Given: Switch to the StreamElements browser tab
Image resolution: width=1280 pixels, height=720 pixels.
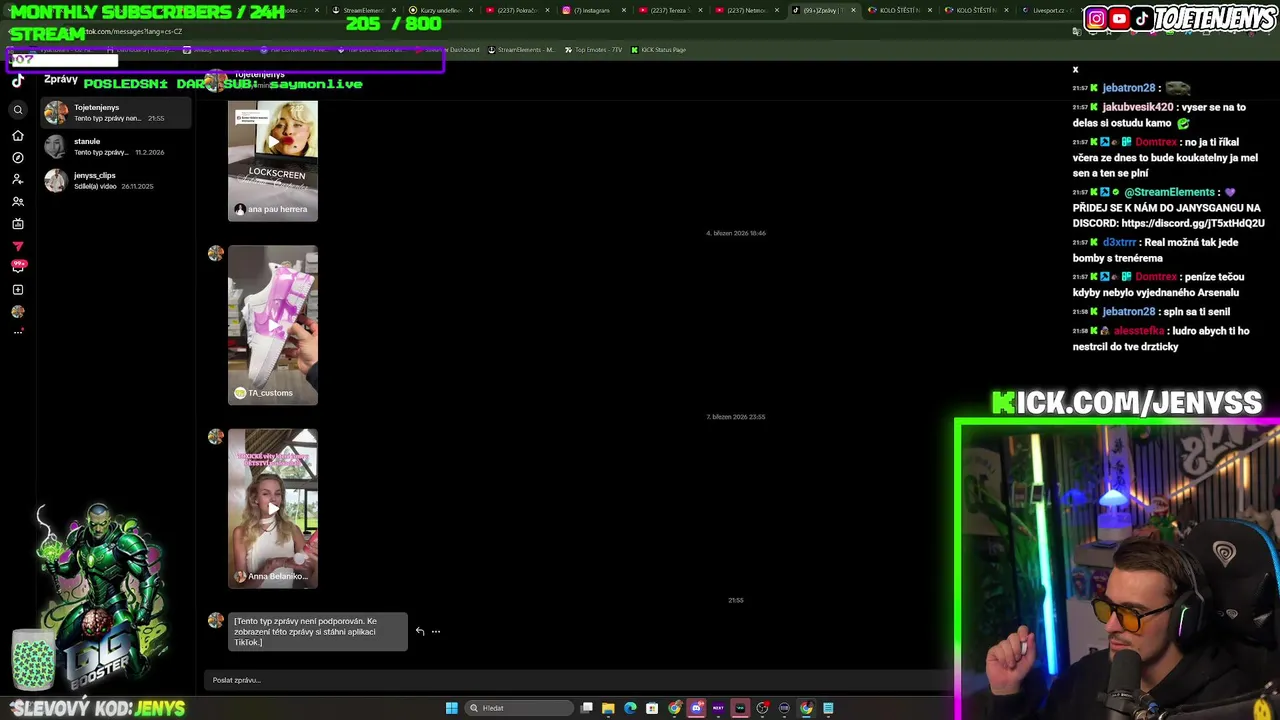Looking at the screenshot, I should [364, 10].
